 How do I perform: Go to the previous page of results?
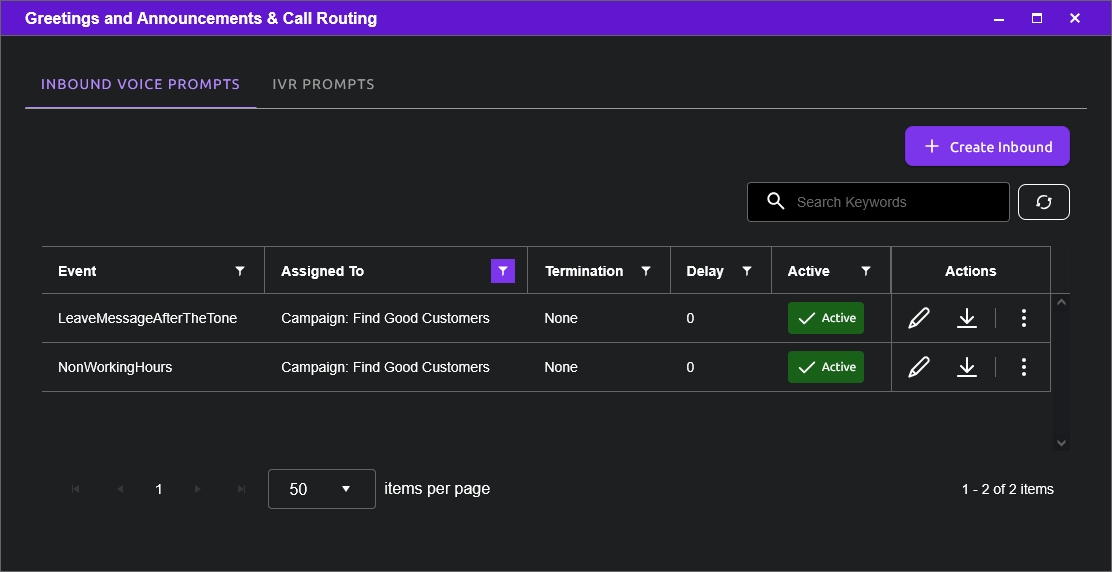[119, 489]
